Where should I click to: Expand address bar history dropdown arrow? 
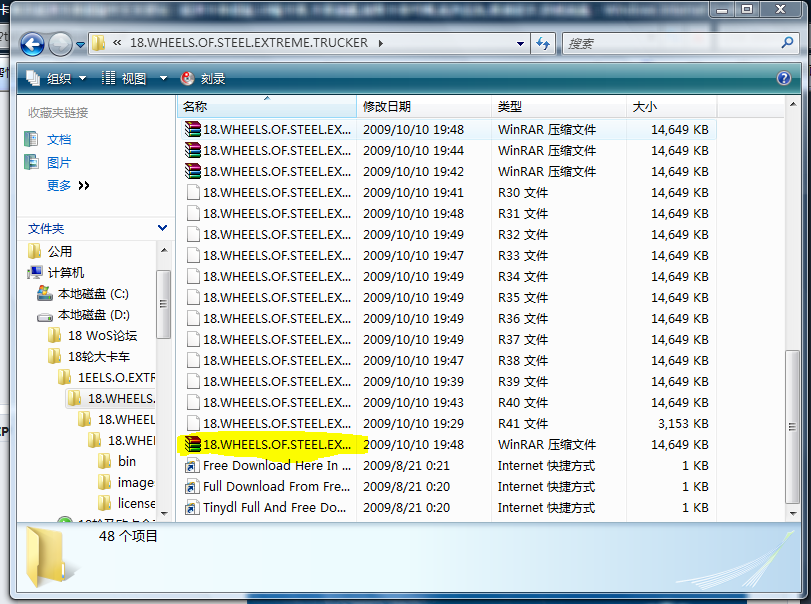coord(520,44)
